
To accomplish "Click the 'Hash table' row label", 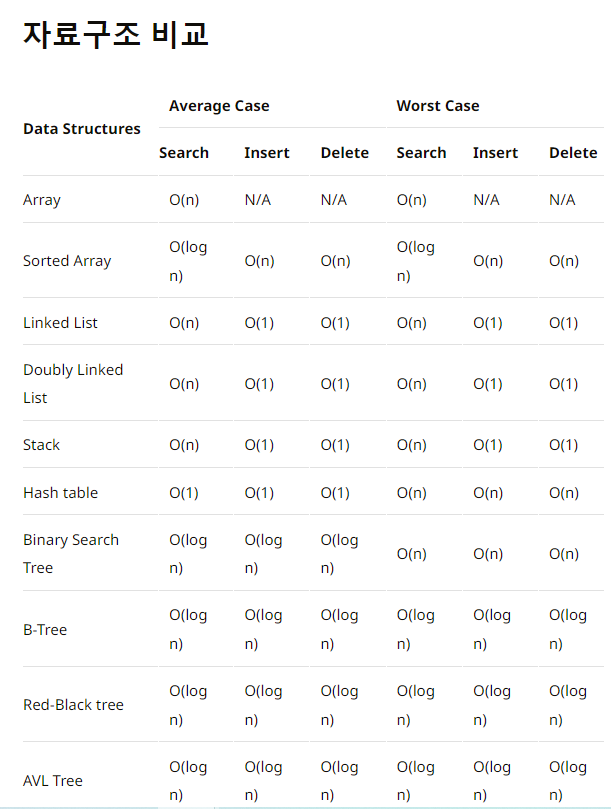I will click(60, 493).
